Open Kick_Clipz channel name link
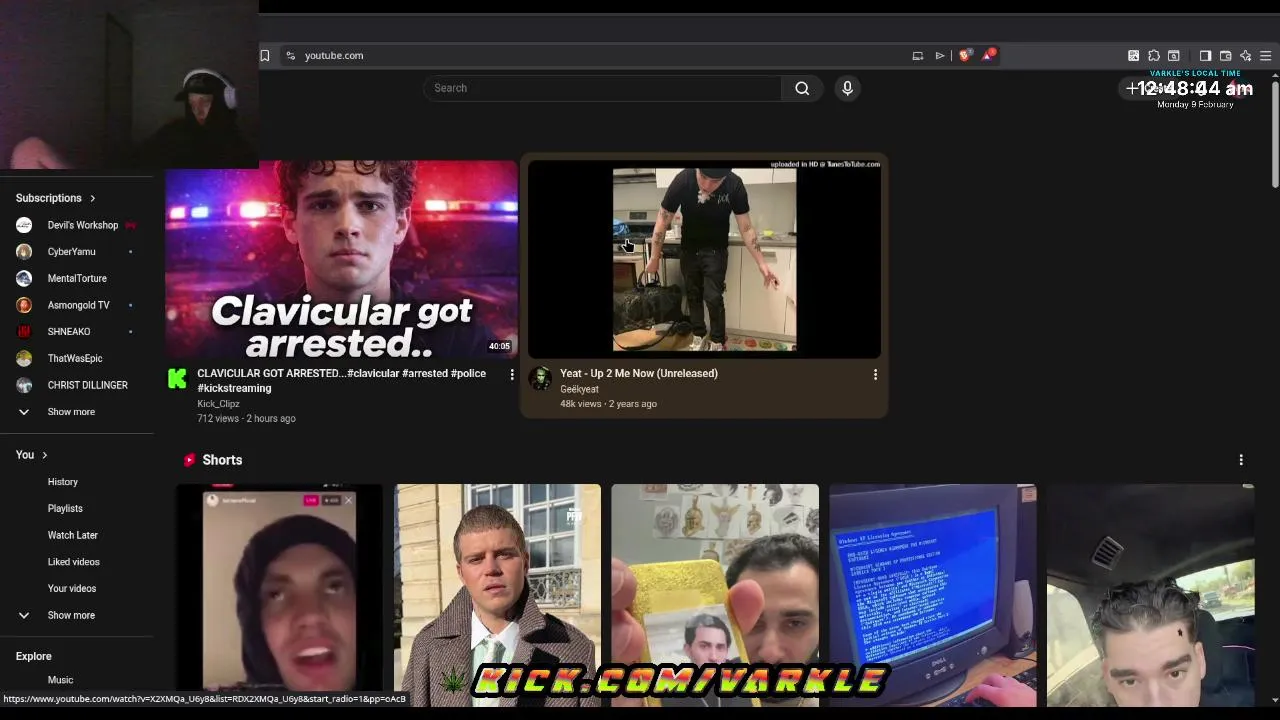Image resolution: width=1280 pixels, height=720 pixels. (x=218, y=404)
